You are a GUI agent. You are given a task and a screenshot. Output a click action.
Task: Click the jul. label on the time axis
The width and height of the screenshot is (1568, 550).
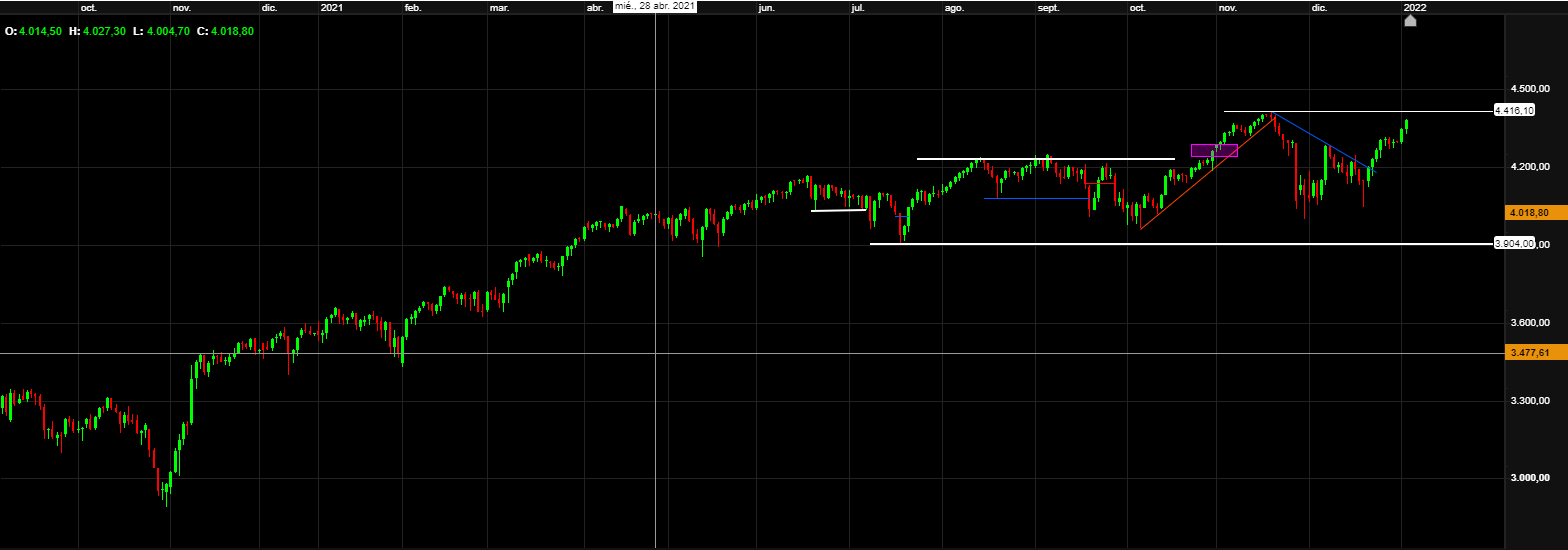point(857,7)
